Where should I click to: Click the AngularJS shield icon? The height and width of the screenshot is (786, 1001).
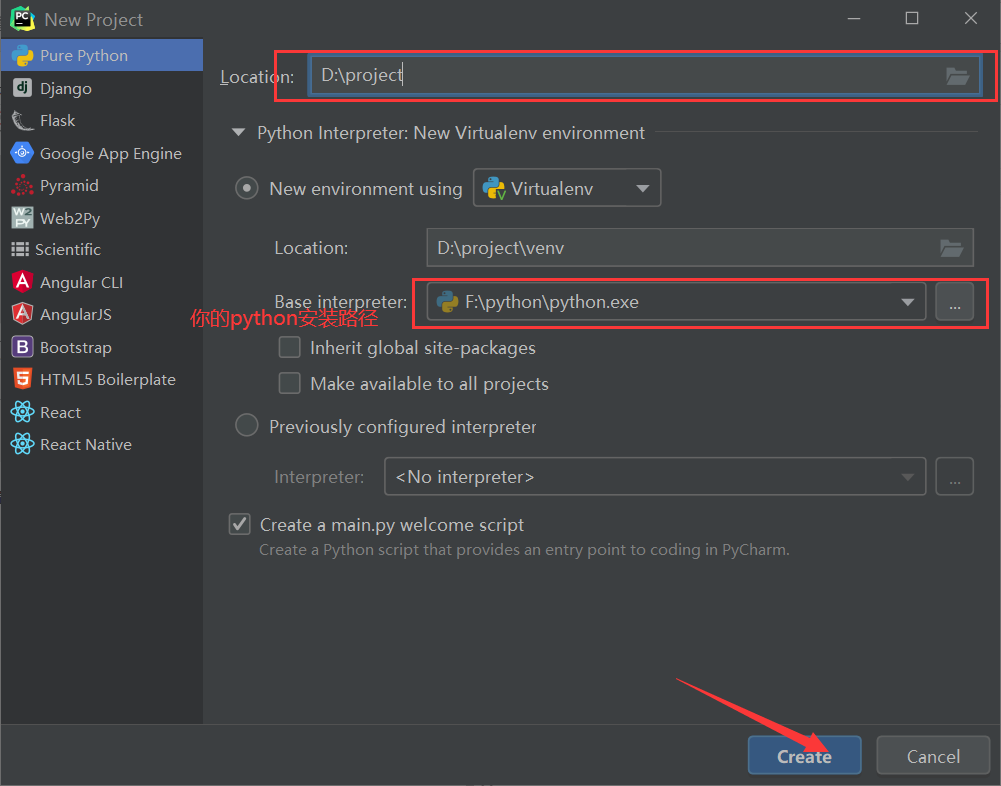(22, 314)
